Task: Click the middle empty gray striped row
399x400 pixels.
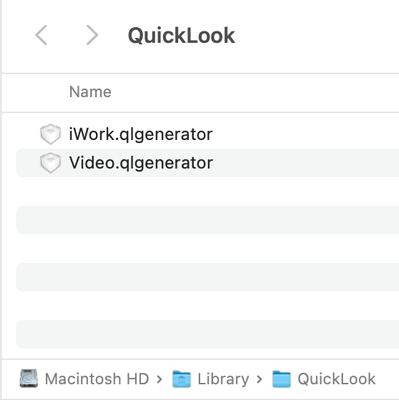Action: (207, 277)
